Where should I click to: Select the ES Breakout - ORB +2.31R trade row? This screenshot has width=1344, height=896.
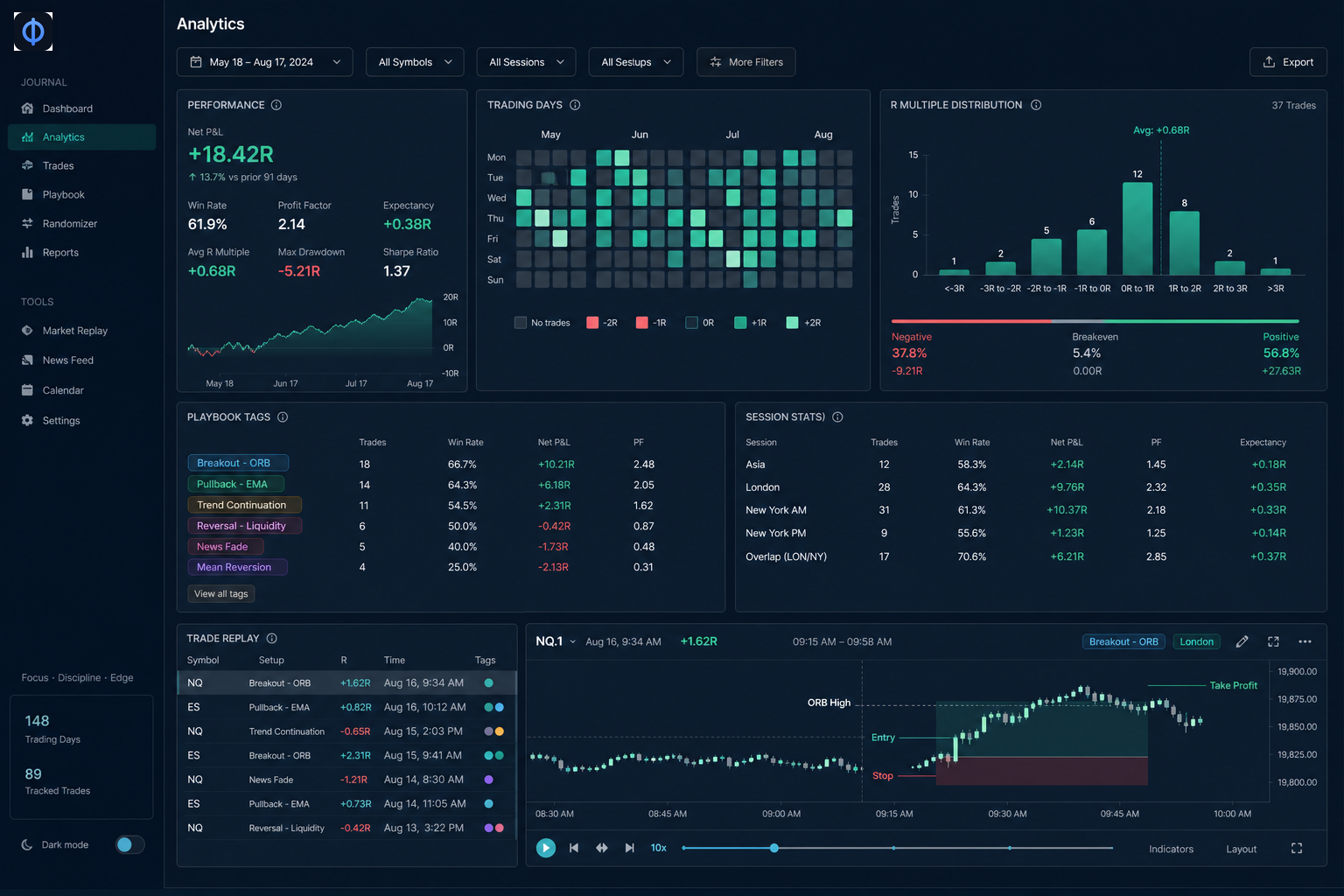(347, 755)
